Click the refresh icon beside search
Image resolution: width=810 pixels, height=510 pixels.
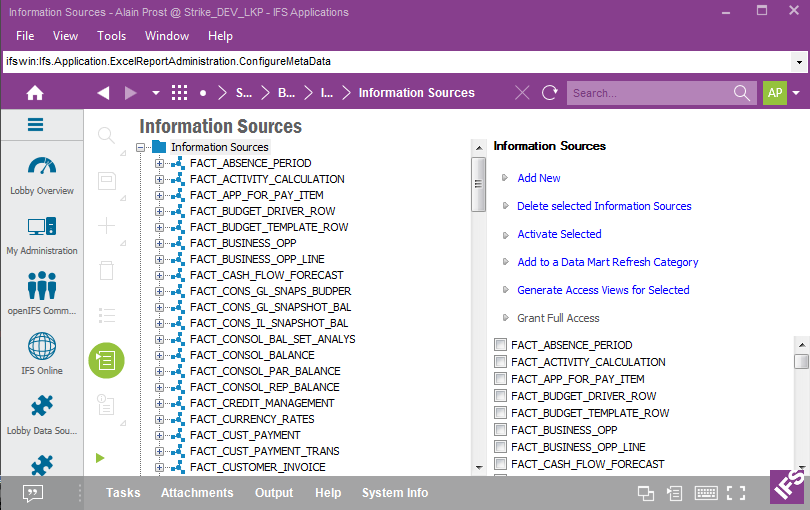(x=549, y=93)
